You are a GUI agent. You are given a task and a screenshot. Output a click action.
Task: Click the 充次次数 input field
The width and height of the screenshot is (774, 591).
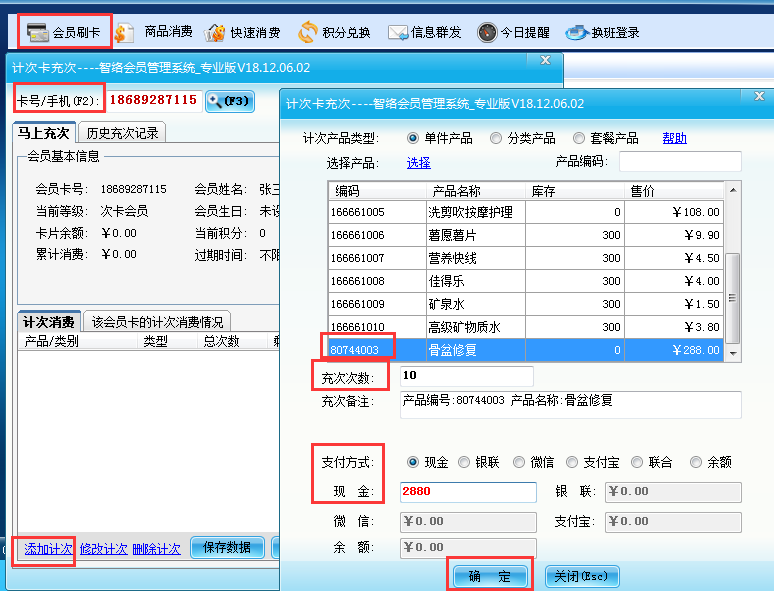pos(466,377)
